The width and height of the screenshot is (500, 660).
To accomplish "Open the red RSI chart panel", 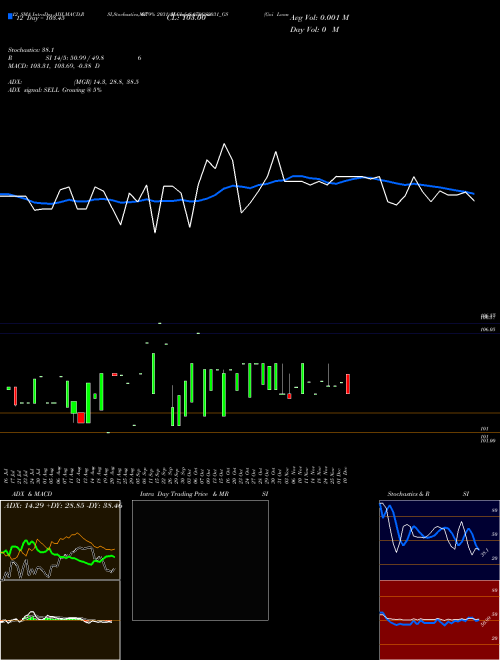I will click(439, 620).
